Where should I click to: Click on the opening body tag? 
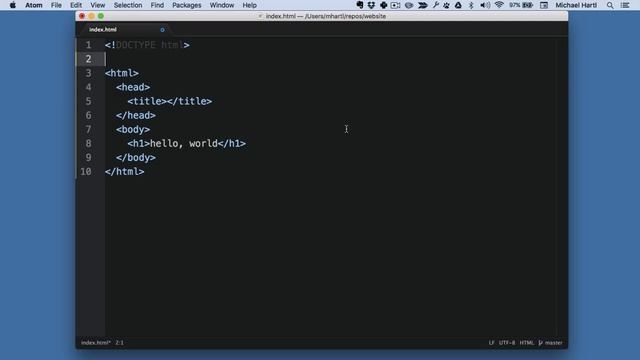(x=133, y=129)
